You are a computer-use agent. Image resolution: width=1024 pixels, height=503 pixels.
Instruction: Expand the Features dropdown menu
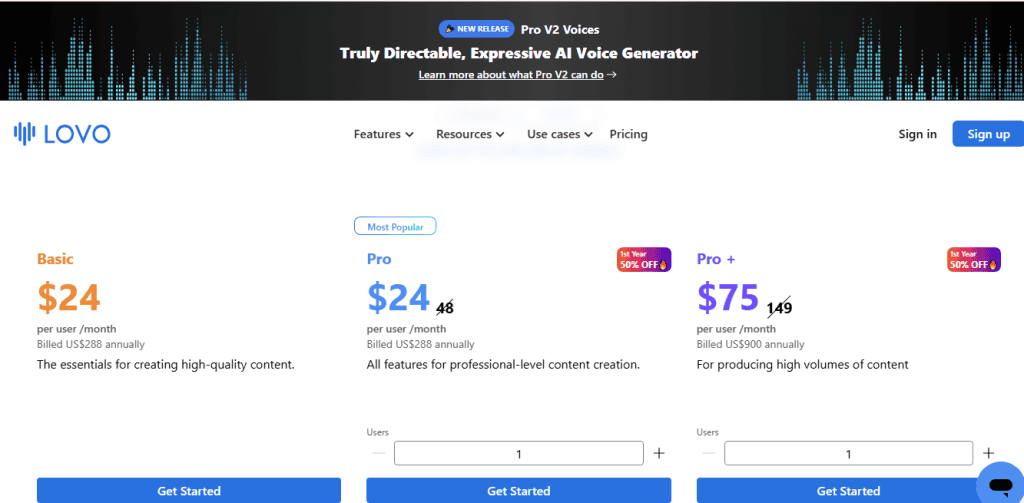[383, 134]
